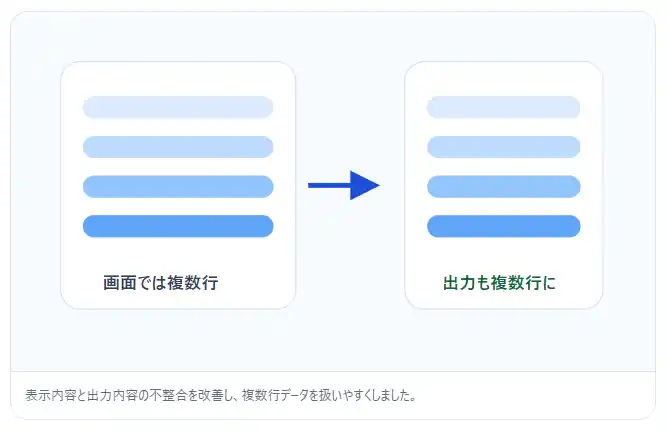Image resolution: width=668 pixels, height=433 pixels.
Task: Click empty space right of the caption text
Action: tap(540, 395)
